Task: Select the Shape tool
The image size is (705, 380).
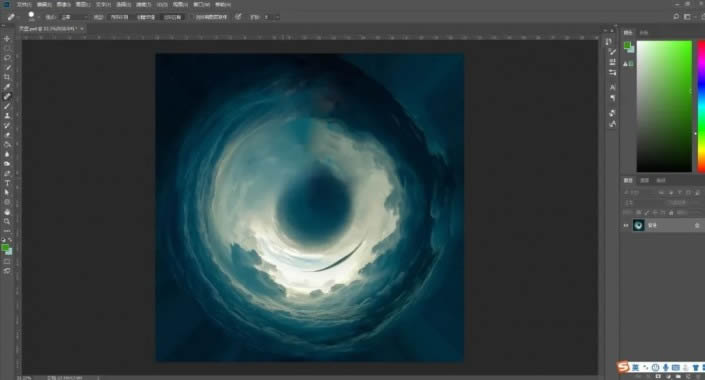Action: coord(7,202)
